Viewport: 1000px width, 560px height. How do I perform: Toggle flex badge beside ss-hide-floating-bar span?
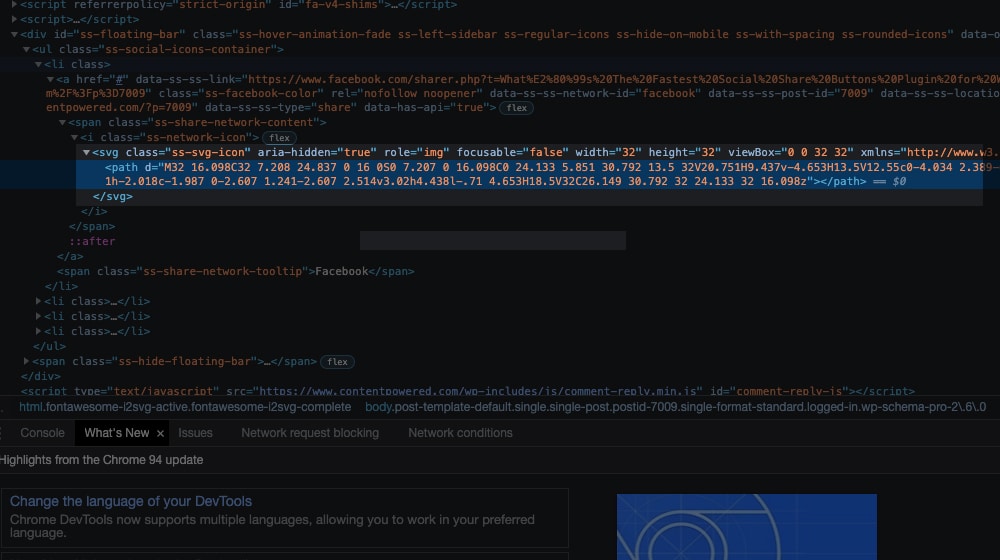337,362
